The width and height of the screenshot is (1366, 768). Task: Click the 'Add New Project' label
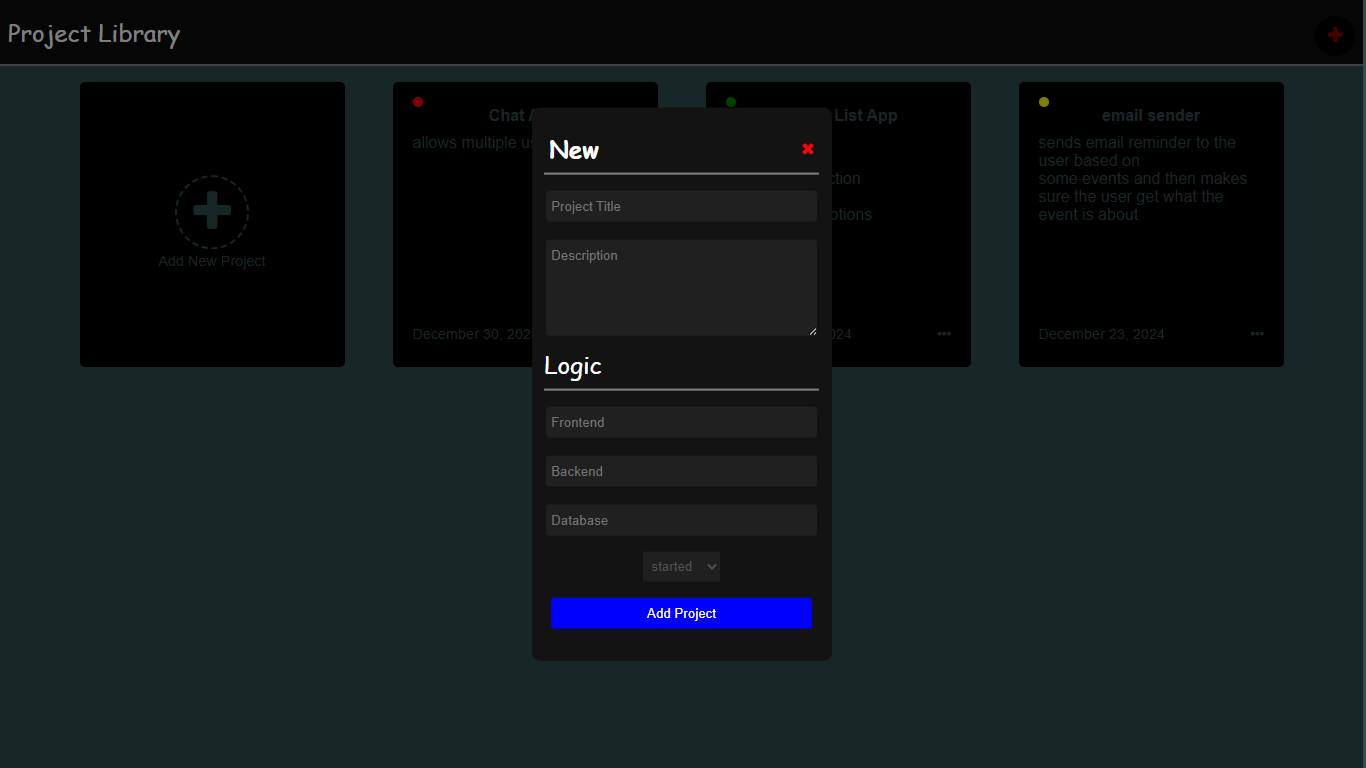[x=212, y=262]
